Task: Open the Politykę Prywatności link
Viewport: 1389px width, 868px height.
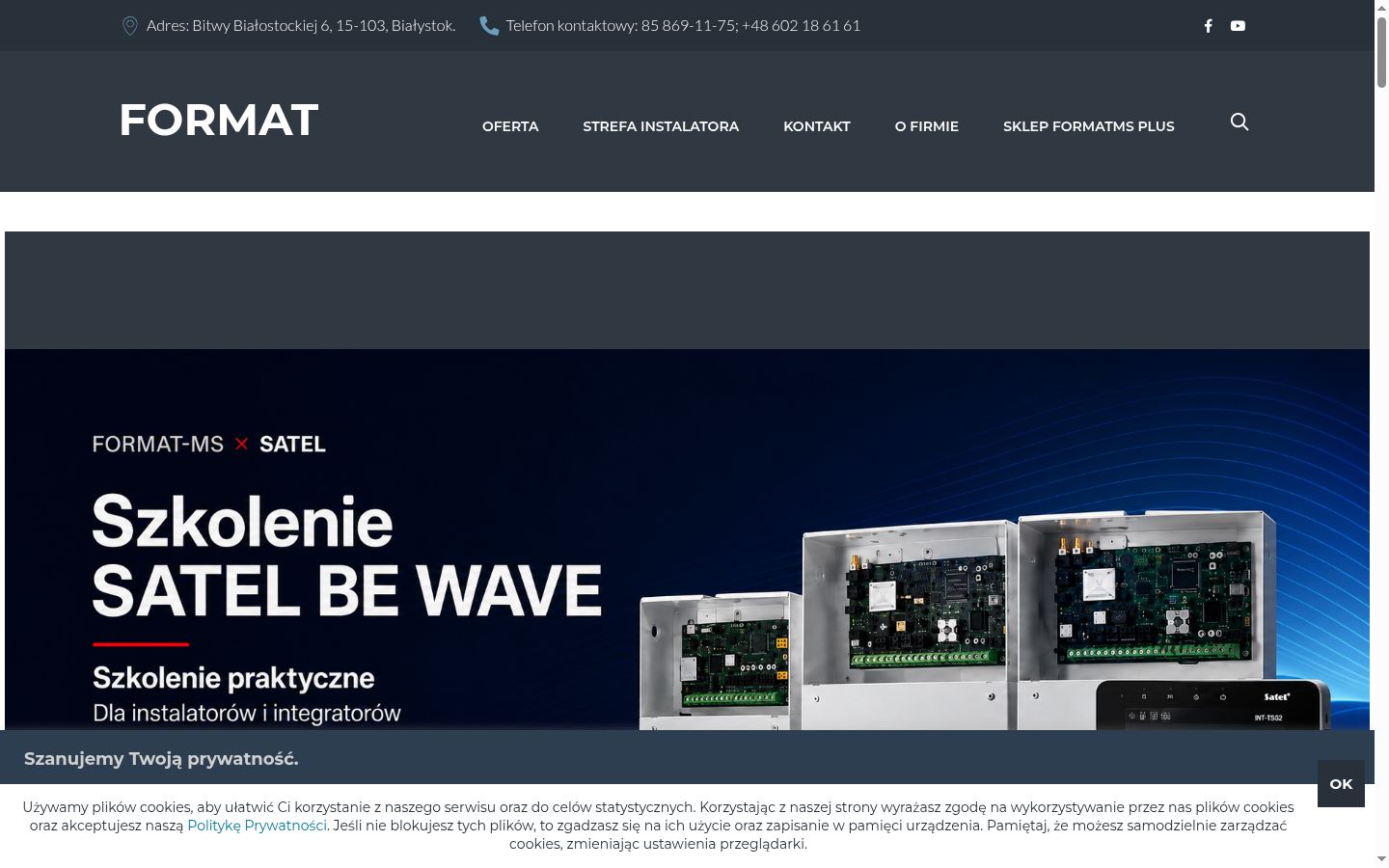Action: click(257, 826)
